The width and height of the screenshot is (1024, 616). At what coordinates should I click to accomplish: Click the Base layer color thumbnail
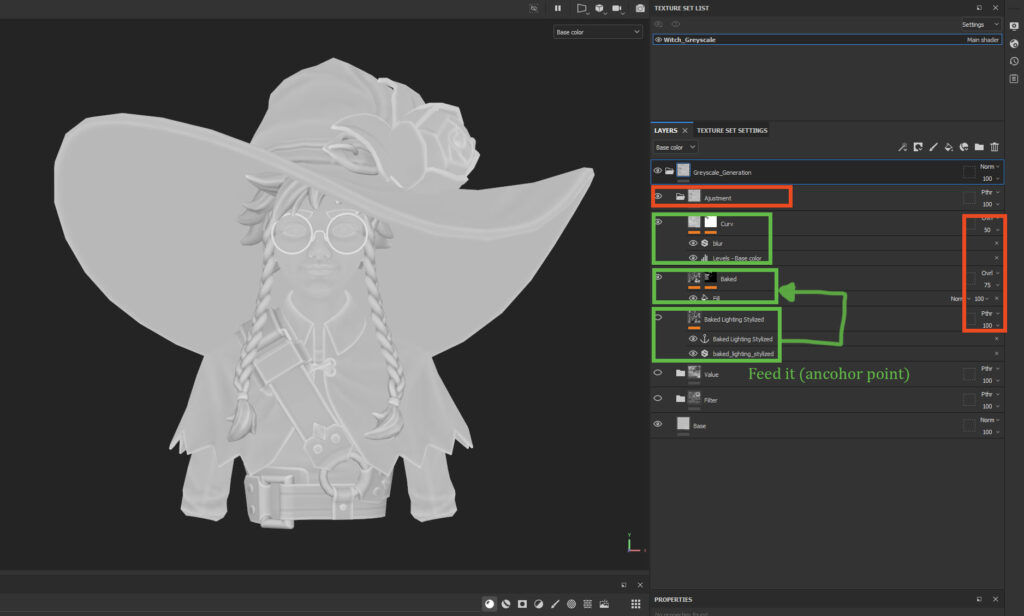point(682,425)
